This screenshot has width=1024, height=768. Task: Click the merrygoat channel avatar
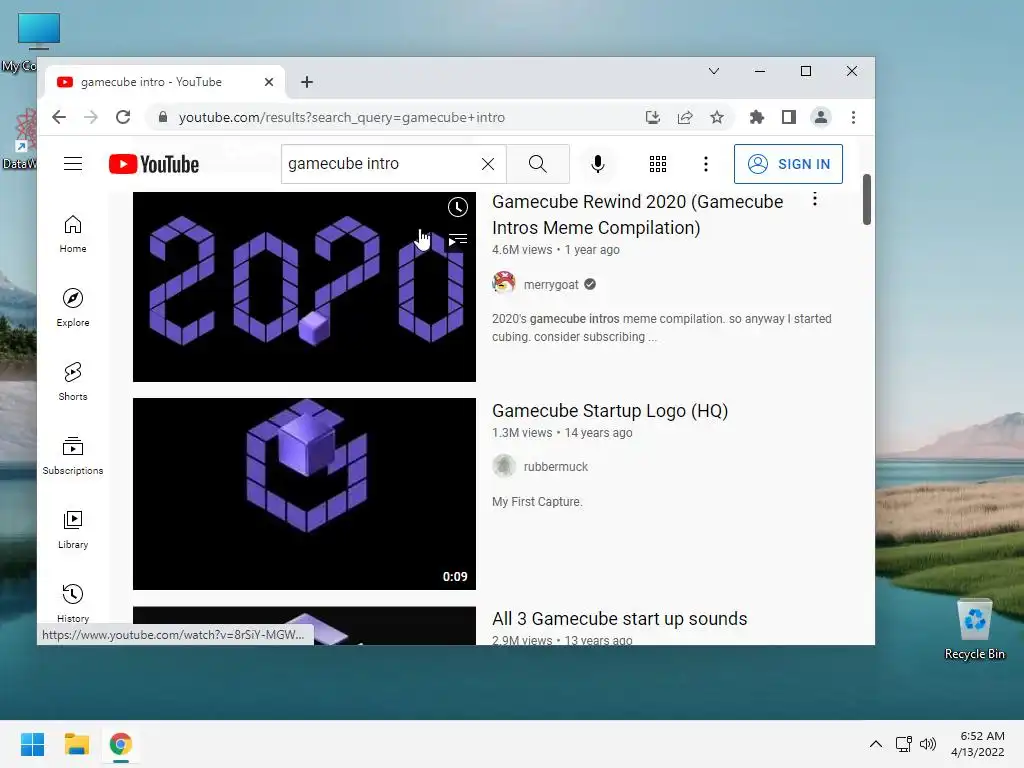[x=504, y=284]
